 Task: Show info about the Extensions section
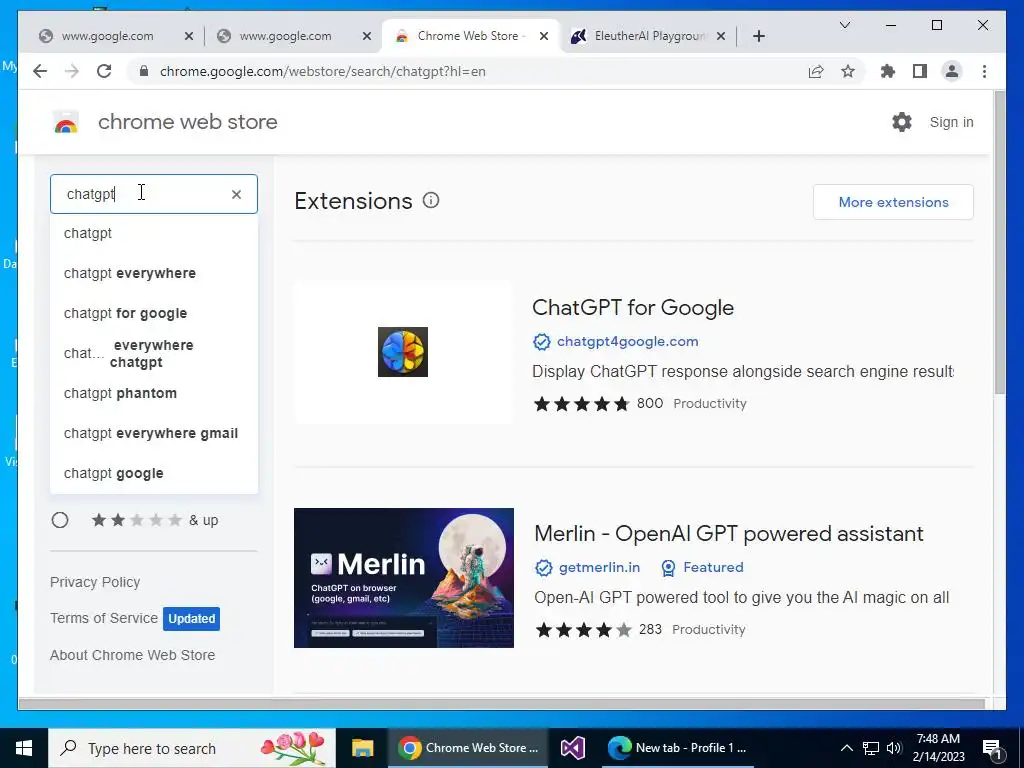point(431,200)
